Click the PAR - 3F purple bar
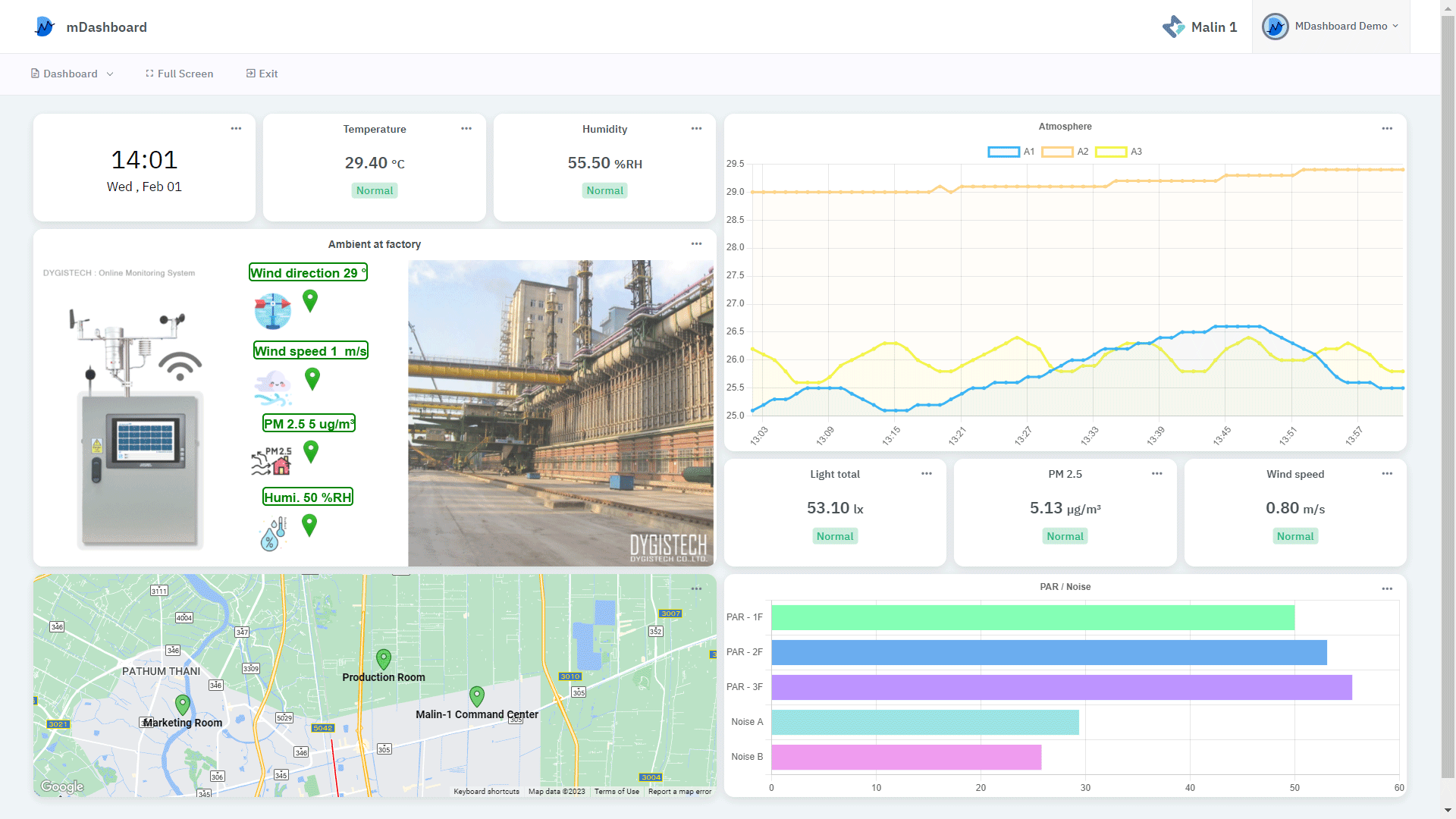This screenshot has width=1456, height=819. (1061, 687)
